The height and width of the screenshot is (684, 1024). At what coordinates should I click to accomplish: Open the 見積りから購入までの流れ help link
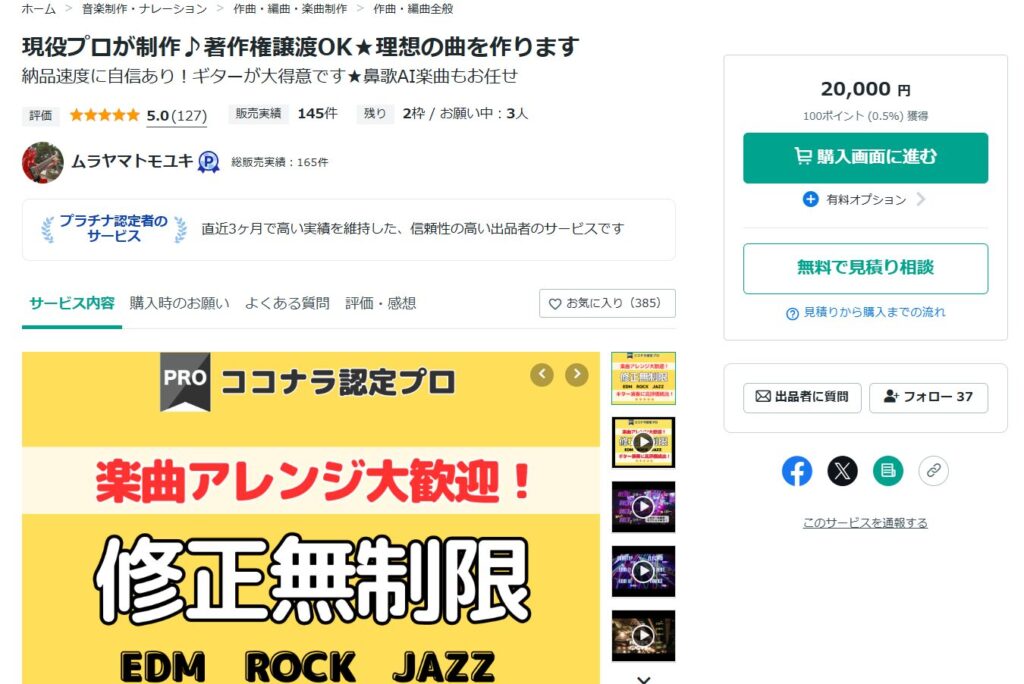click(x=866, y=312)
